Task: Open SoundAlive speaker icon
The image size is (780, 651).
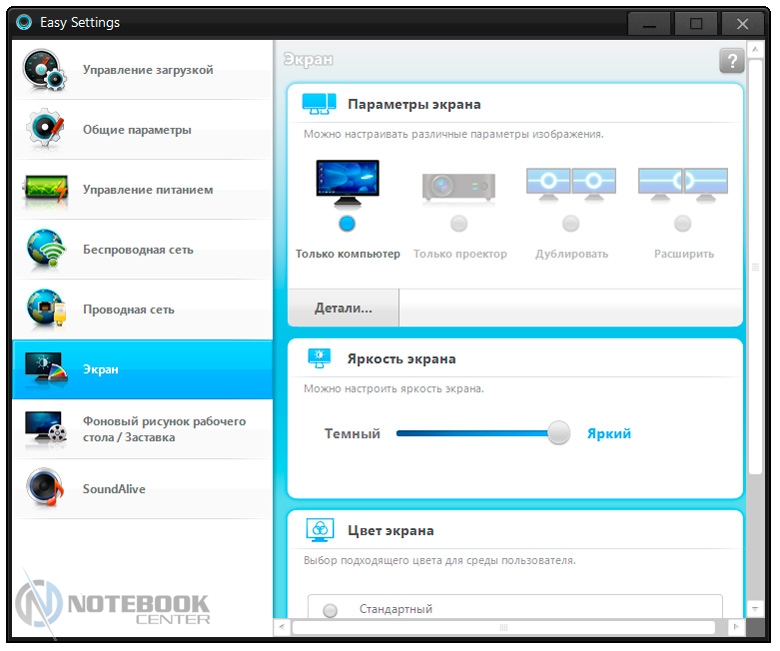Action: point(46,489)
